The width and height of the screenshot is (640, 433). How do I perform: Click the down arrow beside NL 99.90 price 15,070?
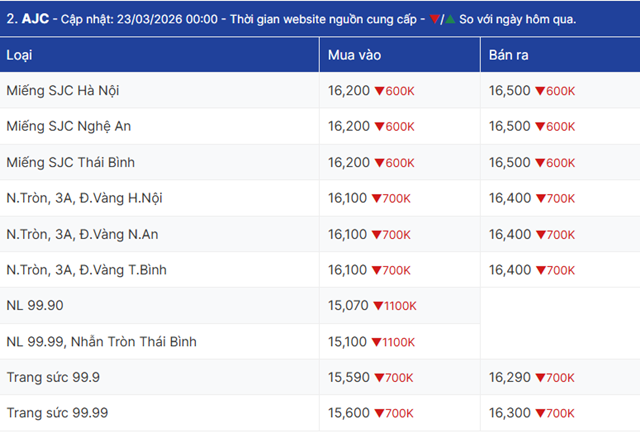tap(379, 306)
